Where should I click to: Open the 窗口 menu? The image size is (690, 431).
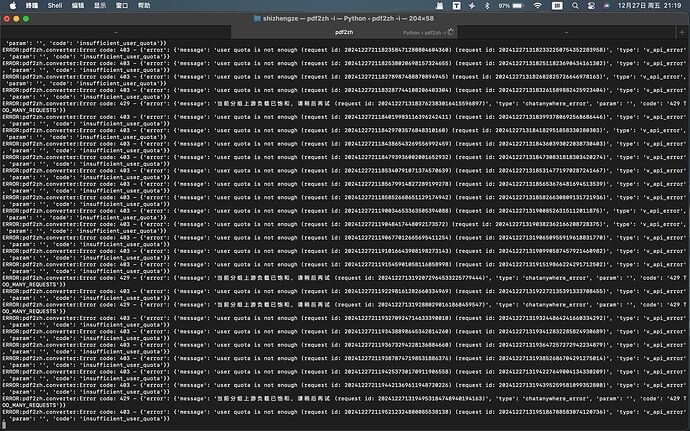[x=122, y=5]
